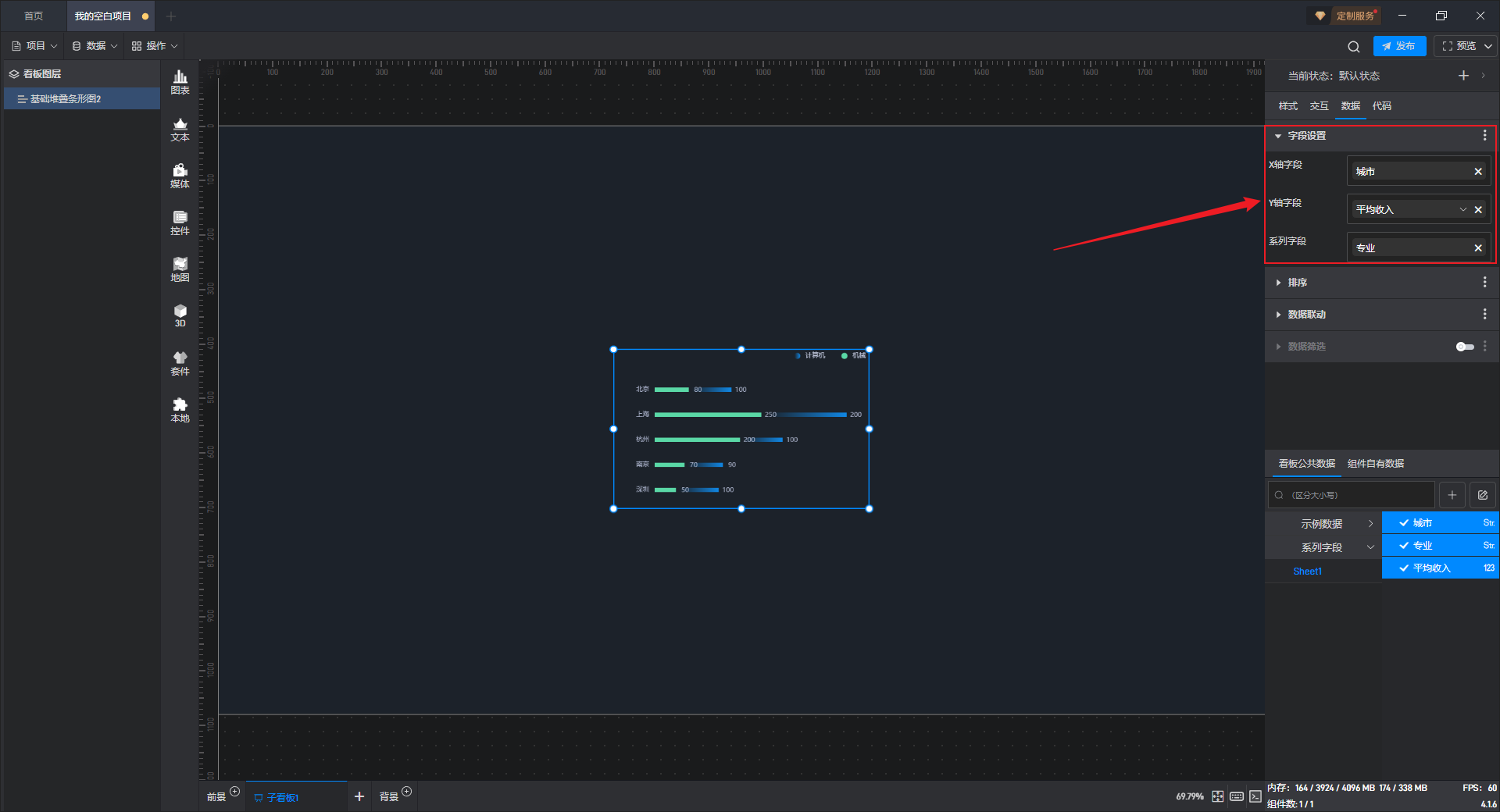Open the 操作 menu

click(x=155, y=46)
